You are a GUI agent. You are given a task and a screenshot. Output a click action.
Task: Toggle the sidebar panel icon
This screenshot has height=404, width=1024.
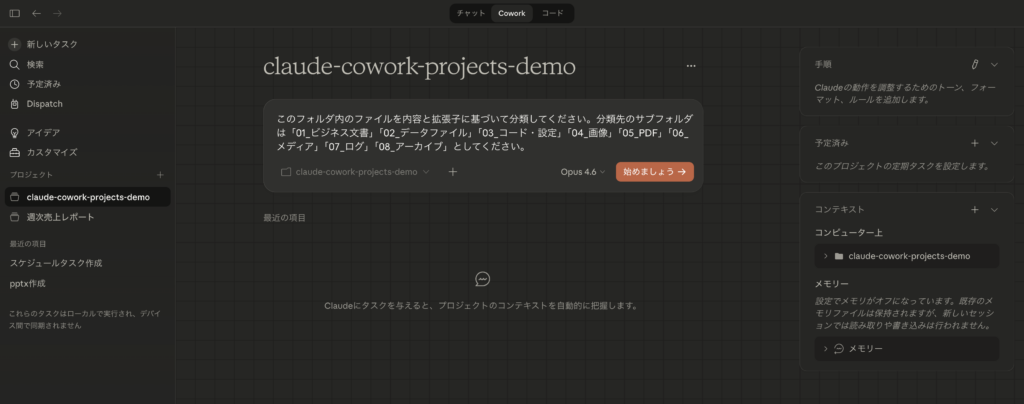14,13
